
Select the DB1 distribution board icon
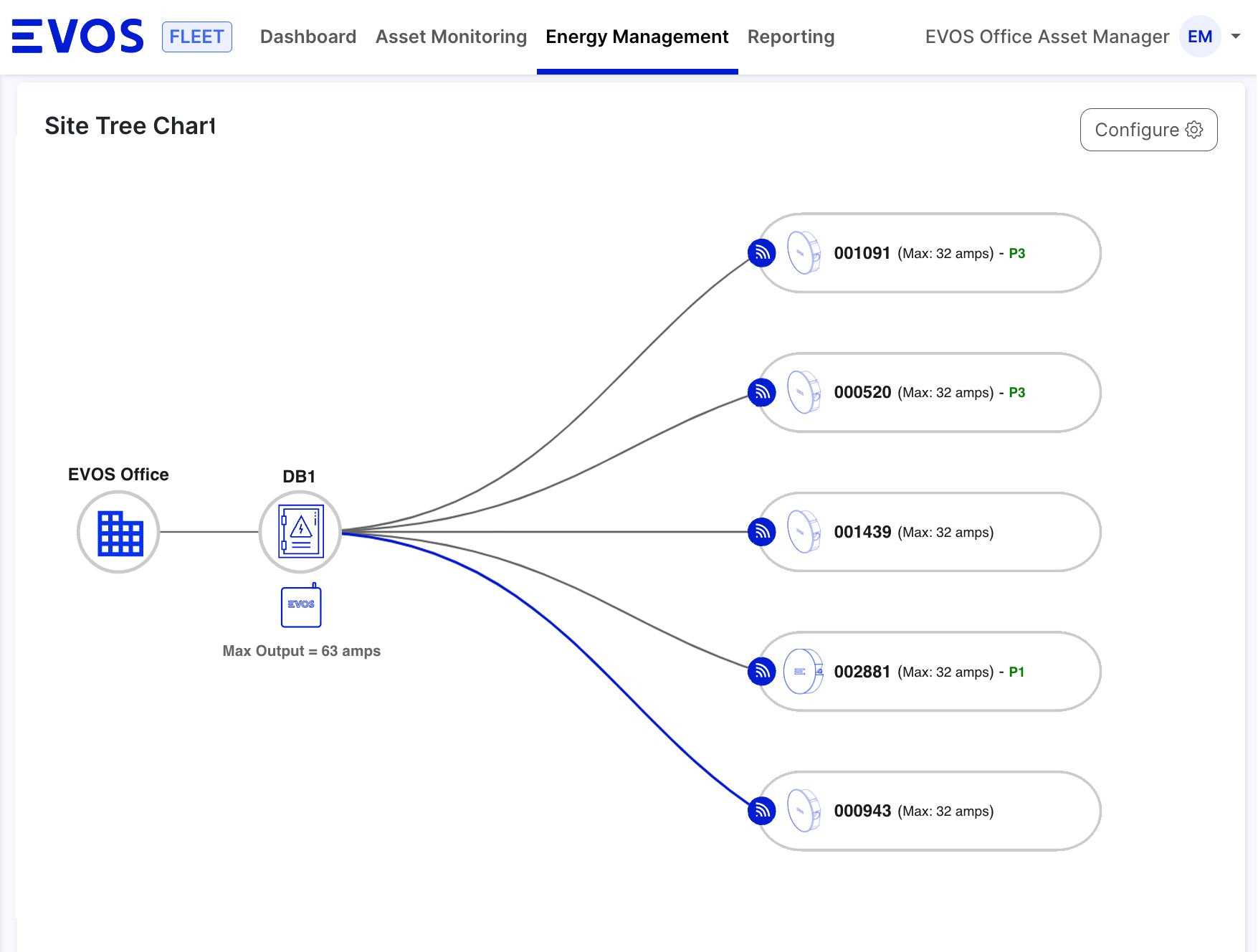click(x=300, y=532)
